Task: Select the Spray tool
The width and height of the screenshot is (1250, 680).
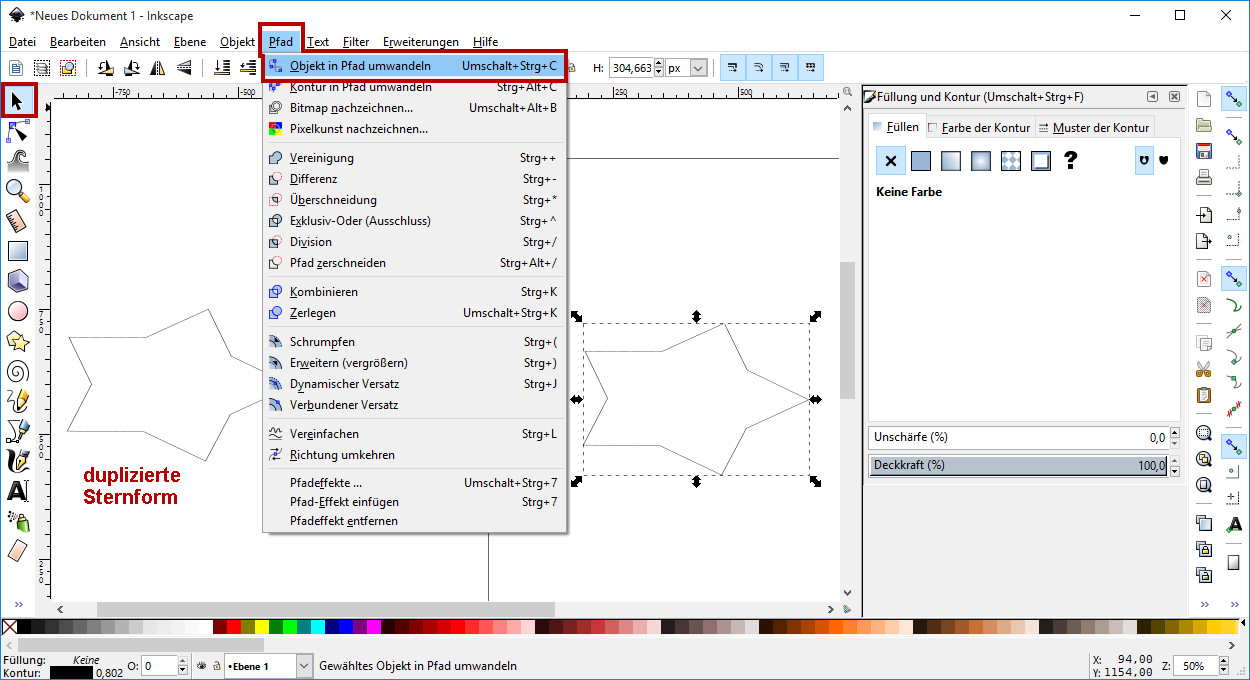Action: tap(17, 521)
